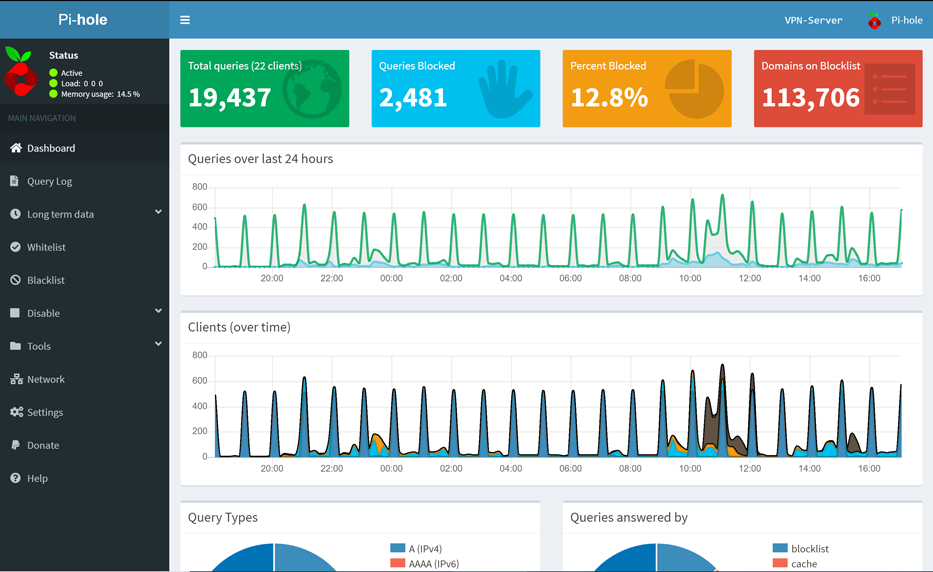Open the Donate link
Image resolution: width=933 pixels, height=572 pixels.
84,445
